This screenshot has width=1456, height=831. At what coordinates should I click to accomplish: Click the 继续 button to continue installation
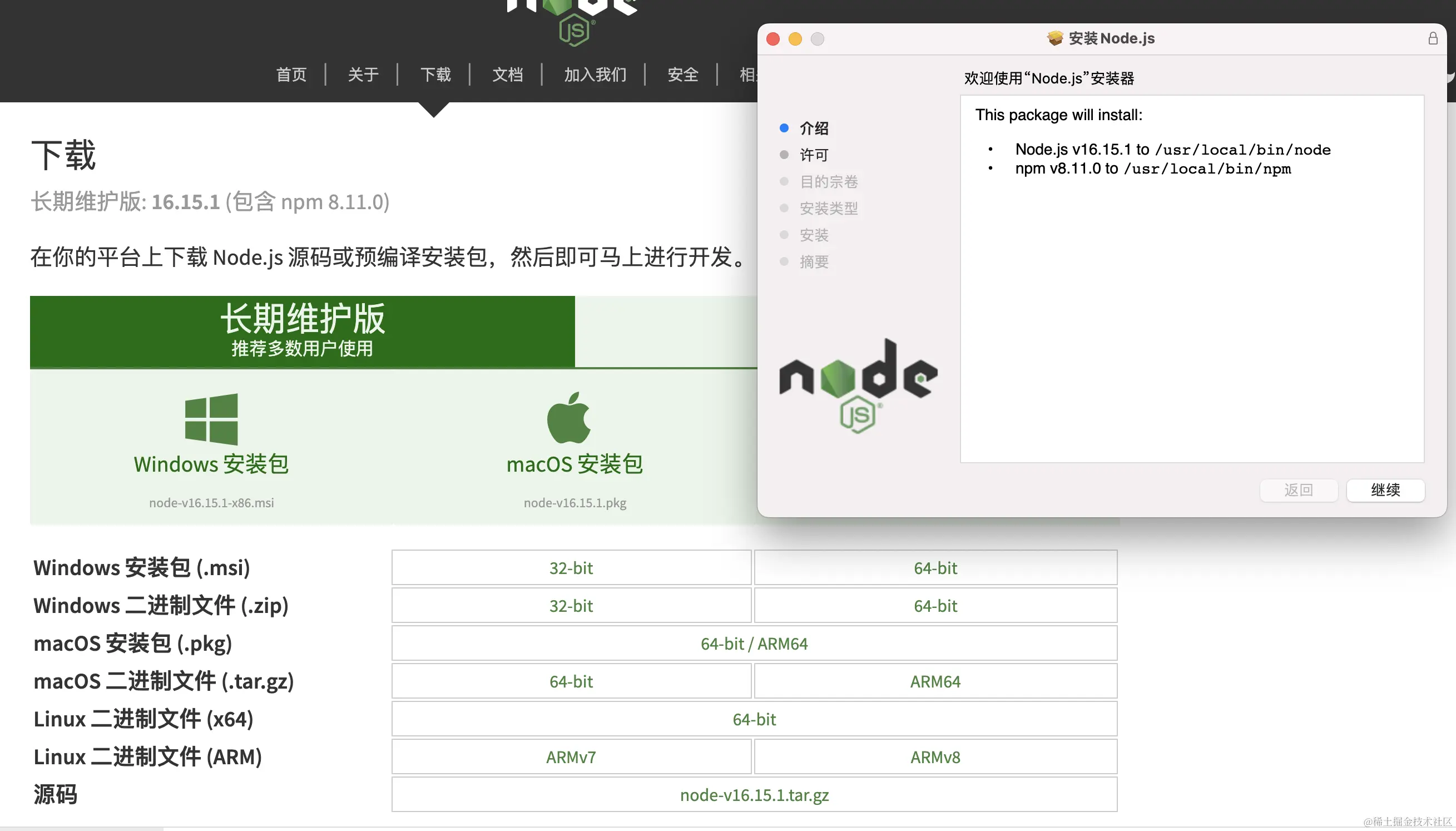click(x=1385, y=489)
